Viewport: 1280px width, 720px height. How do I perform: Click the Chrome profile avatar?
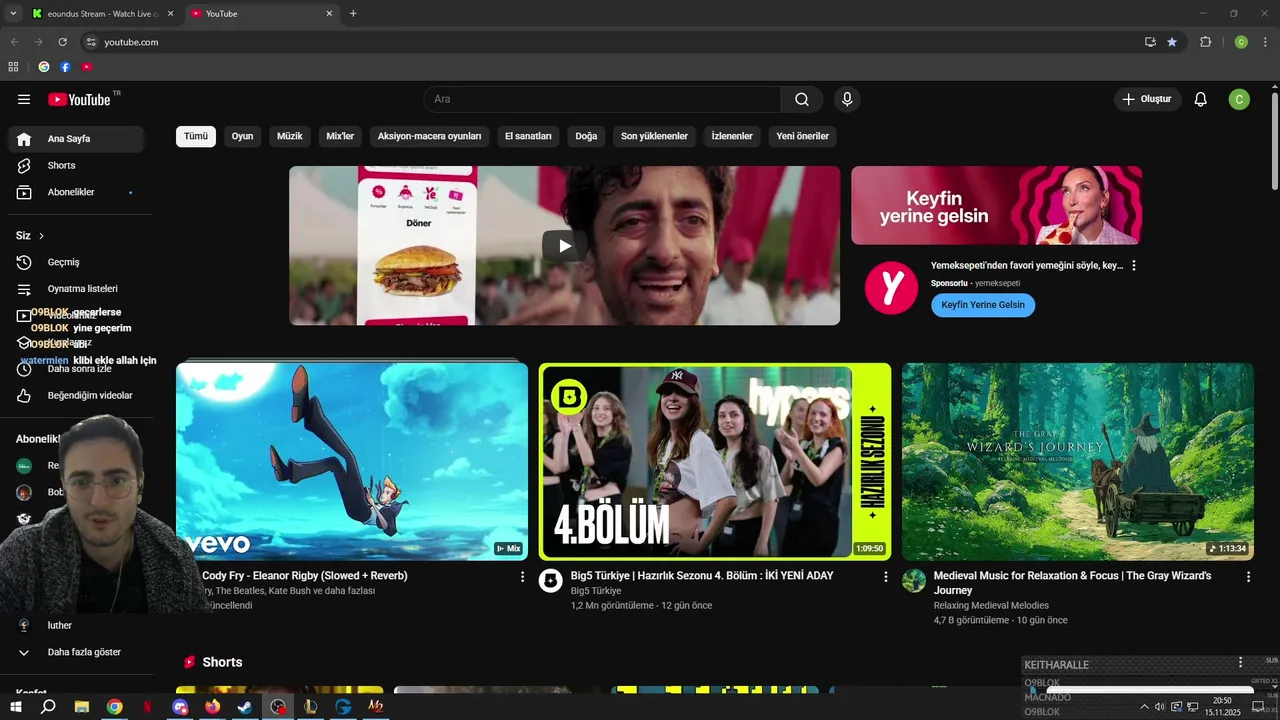[1241, 42]
